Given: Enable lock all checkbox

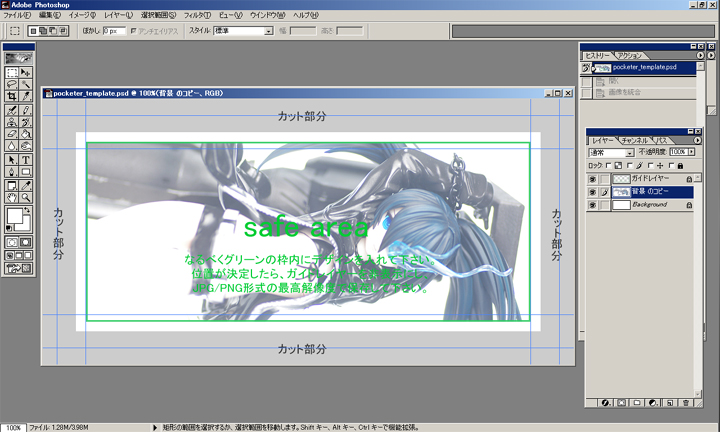Looking at the screenshot, I should point(672,165).
